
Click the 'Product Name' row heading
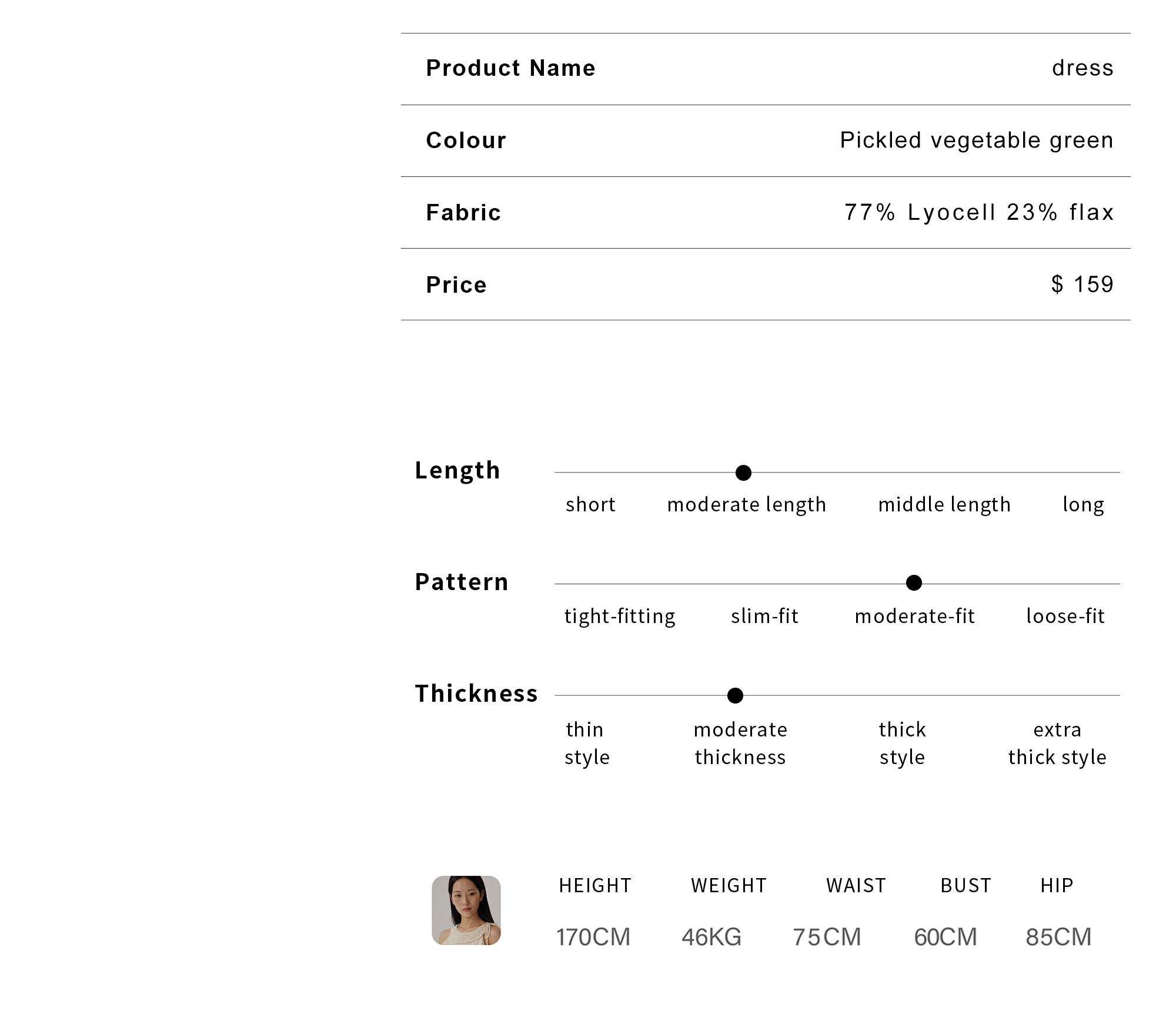[x=511, y=68]
